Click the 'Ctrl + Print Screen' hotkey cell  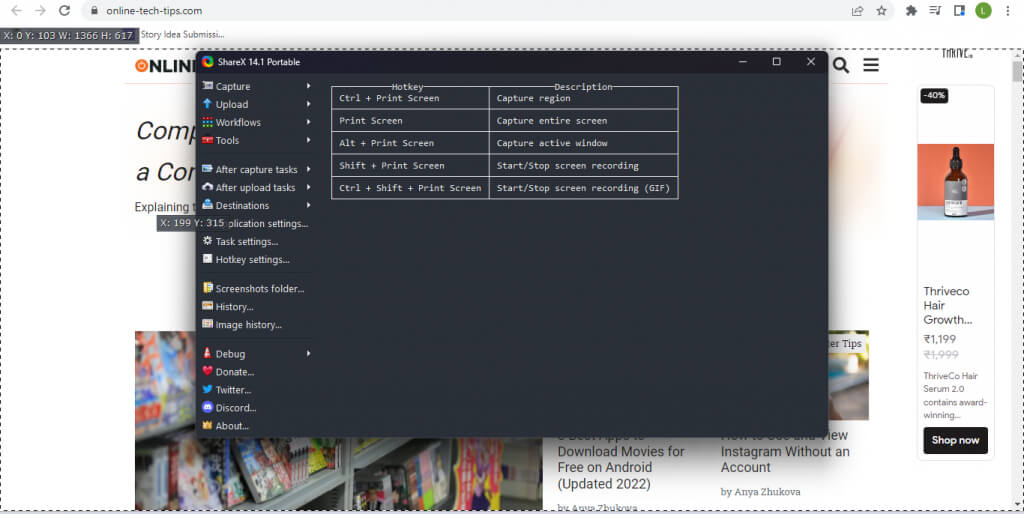410,98
